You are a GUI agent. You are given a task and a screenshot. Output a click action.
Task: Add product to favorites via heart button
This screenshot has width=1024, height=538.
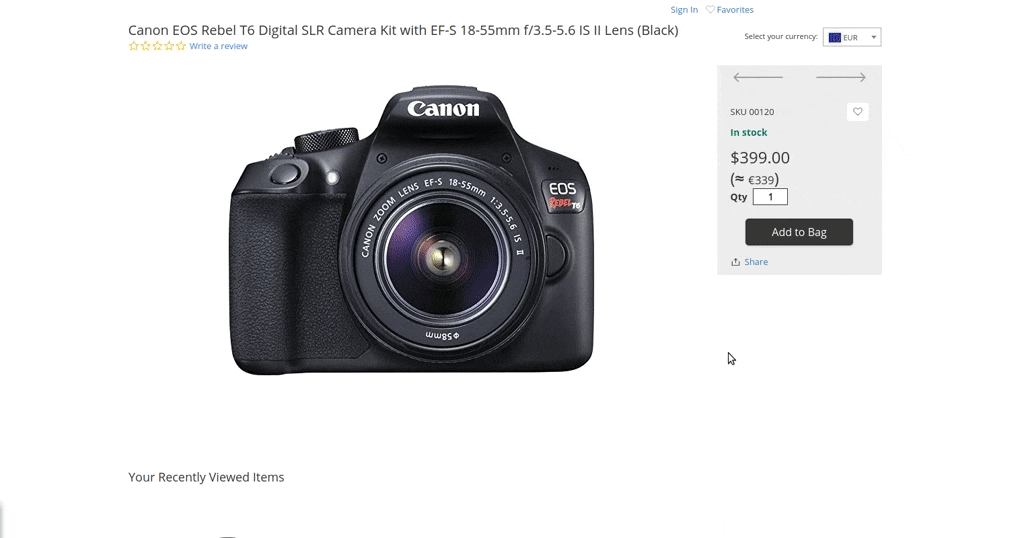[x=857, y=112]
